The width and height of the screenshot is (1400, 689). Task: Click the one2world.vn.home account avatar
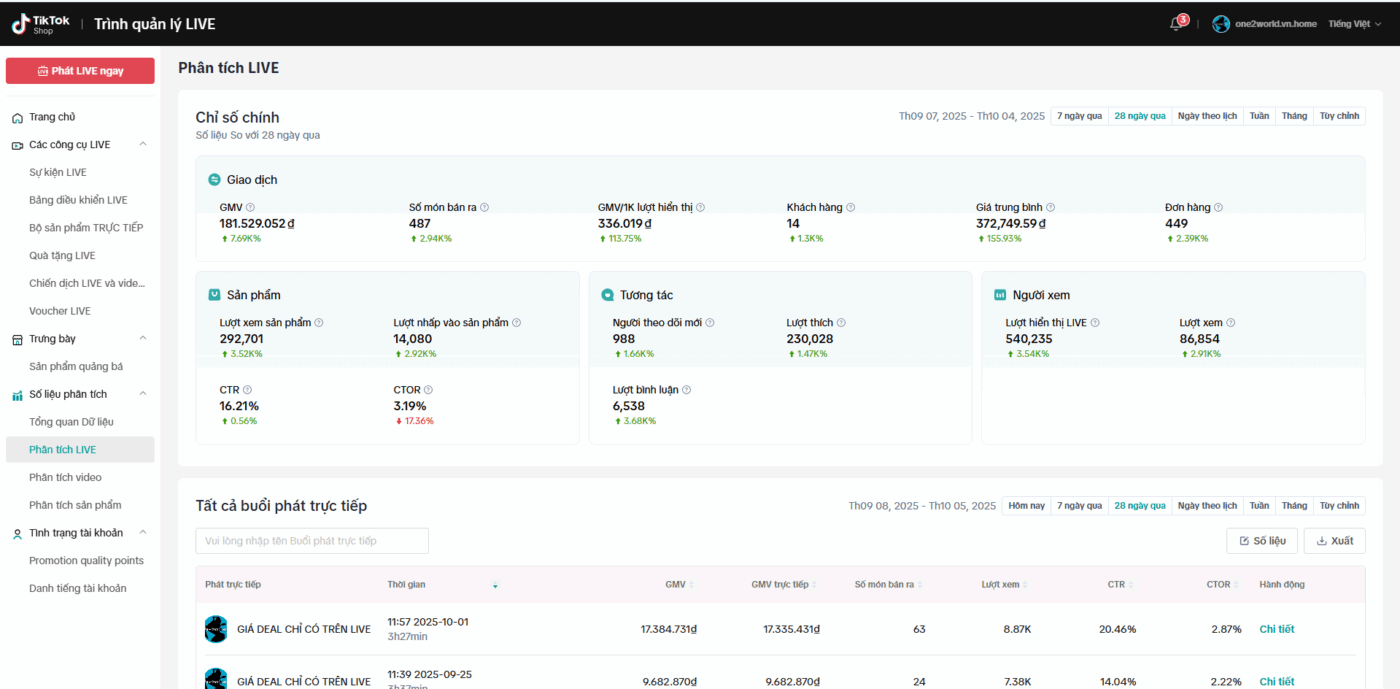[x=1220, y=24]
